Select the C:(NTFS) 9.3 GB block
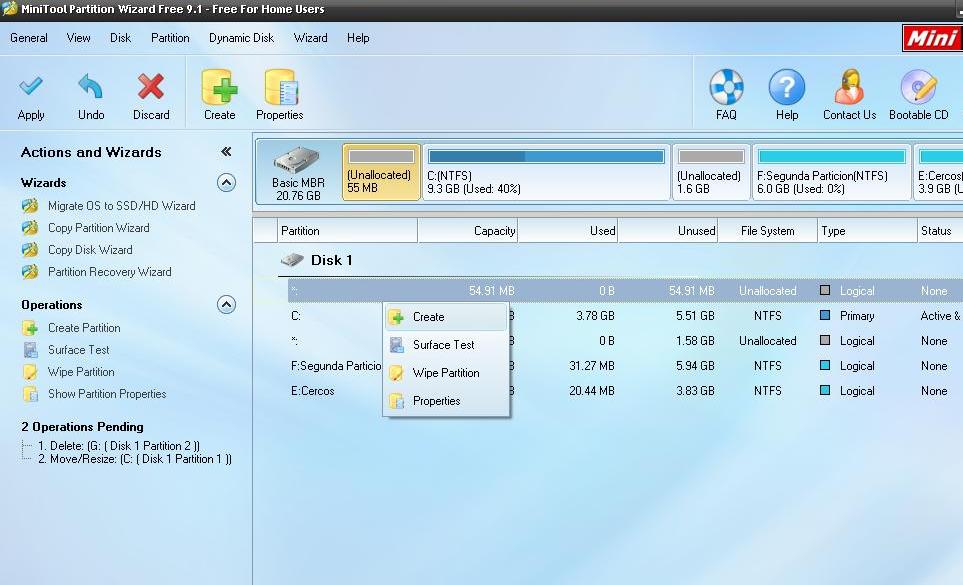Image resolution: width=963 pixels, height=585 pixels. click(x=546, y=172)
